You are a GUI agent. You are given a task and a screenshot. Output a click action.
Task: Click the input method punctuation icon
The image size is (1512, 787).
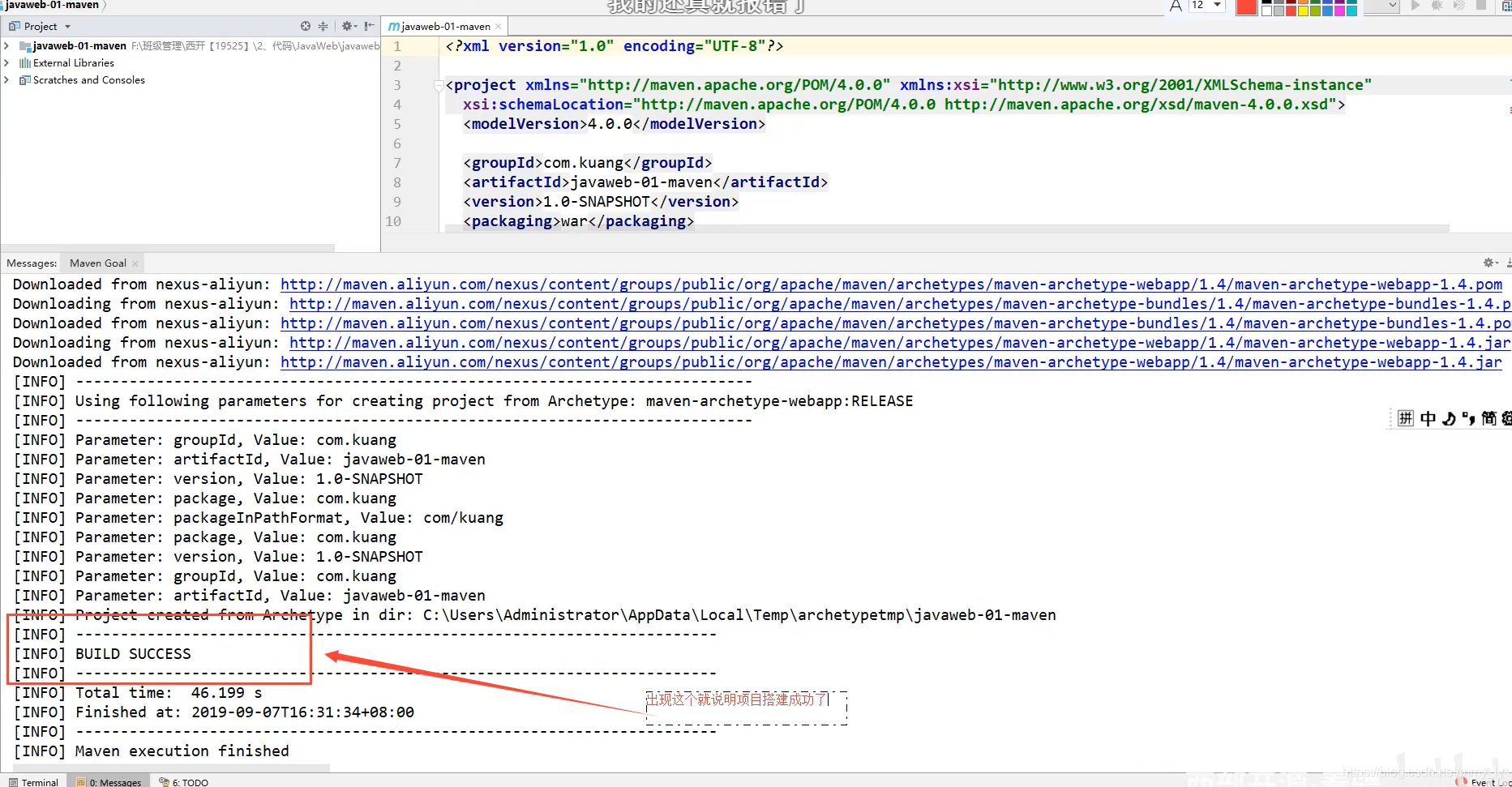click(1468, 418)
